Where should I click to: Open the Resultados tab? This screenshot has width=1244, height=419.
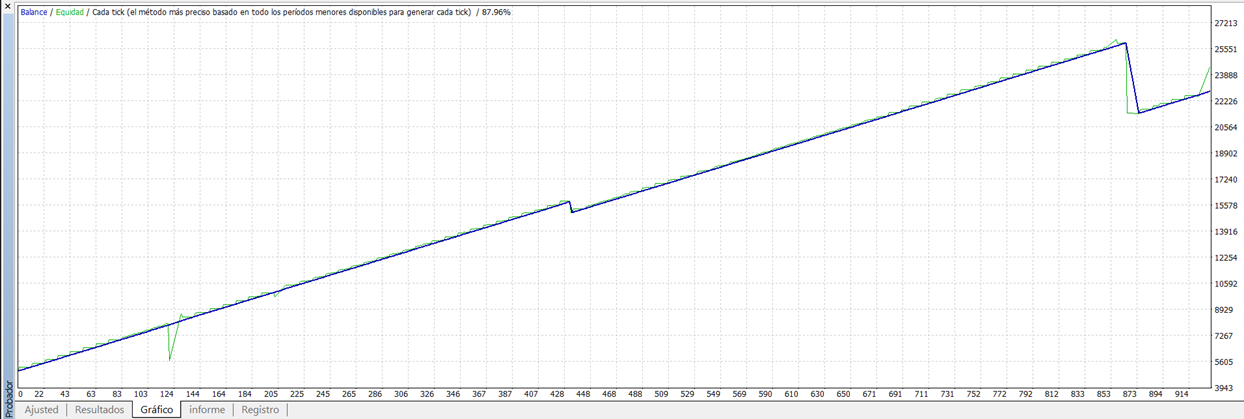99,410
